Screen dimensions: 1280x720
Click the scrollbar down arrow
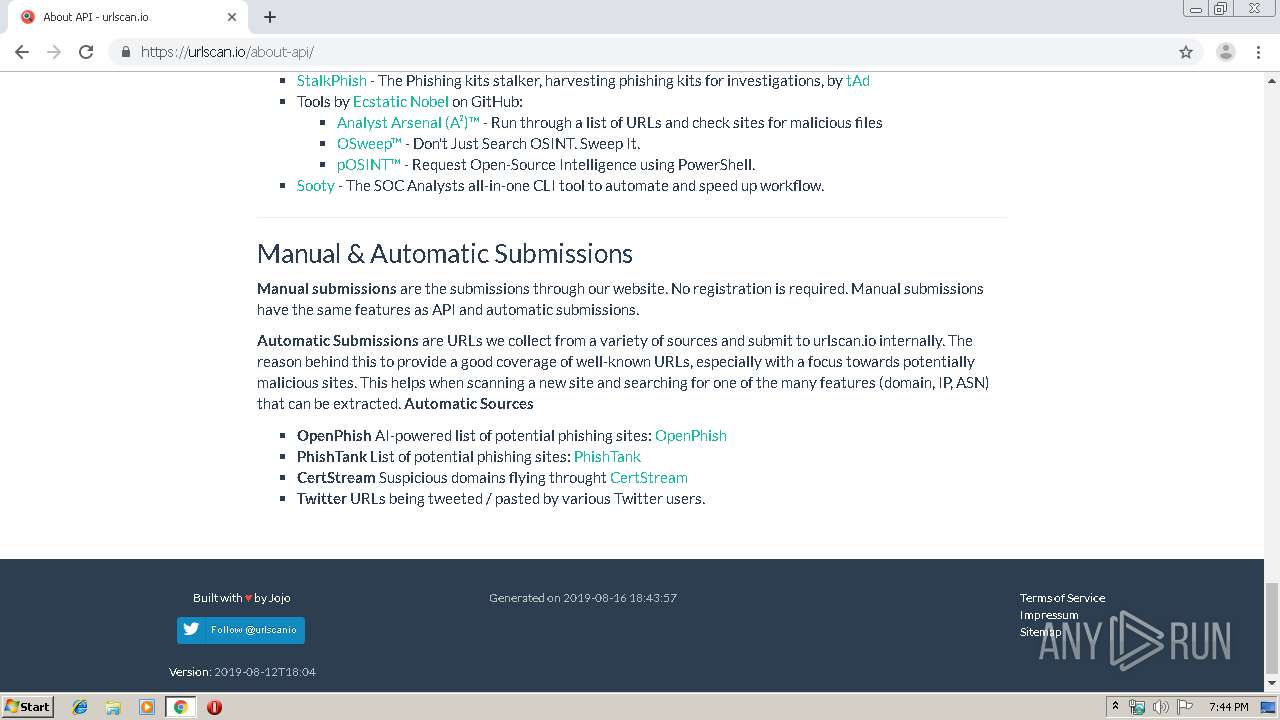coord(1272,684)
